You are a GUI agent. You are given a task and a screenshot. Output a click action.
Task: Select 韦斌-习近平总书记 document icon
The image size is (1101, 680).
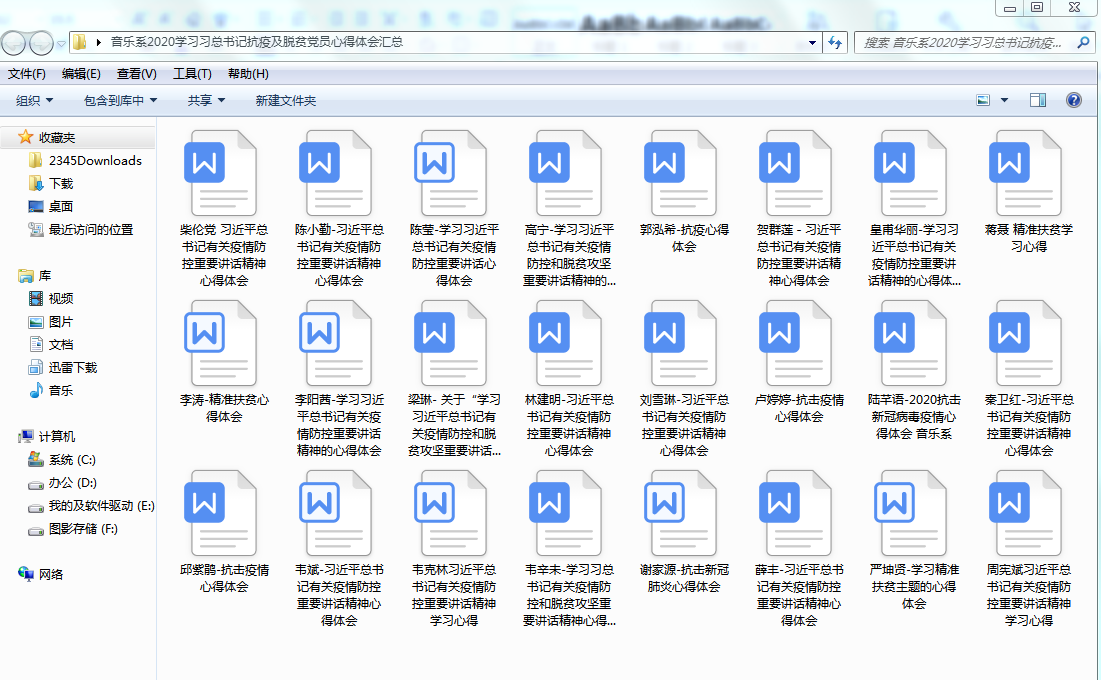336,513
